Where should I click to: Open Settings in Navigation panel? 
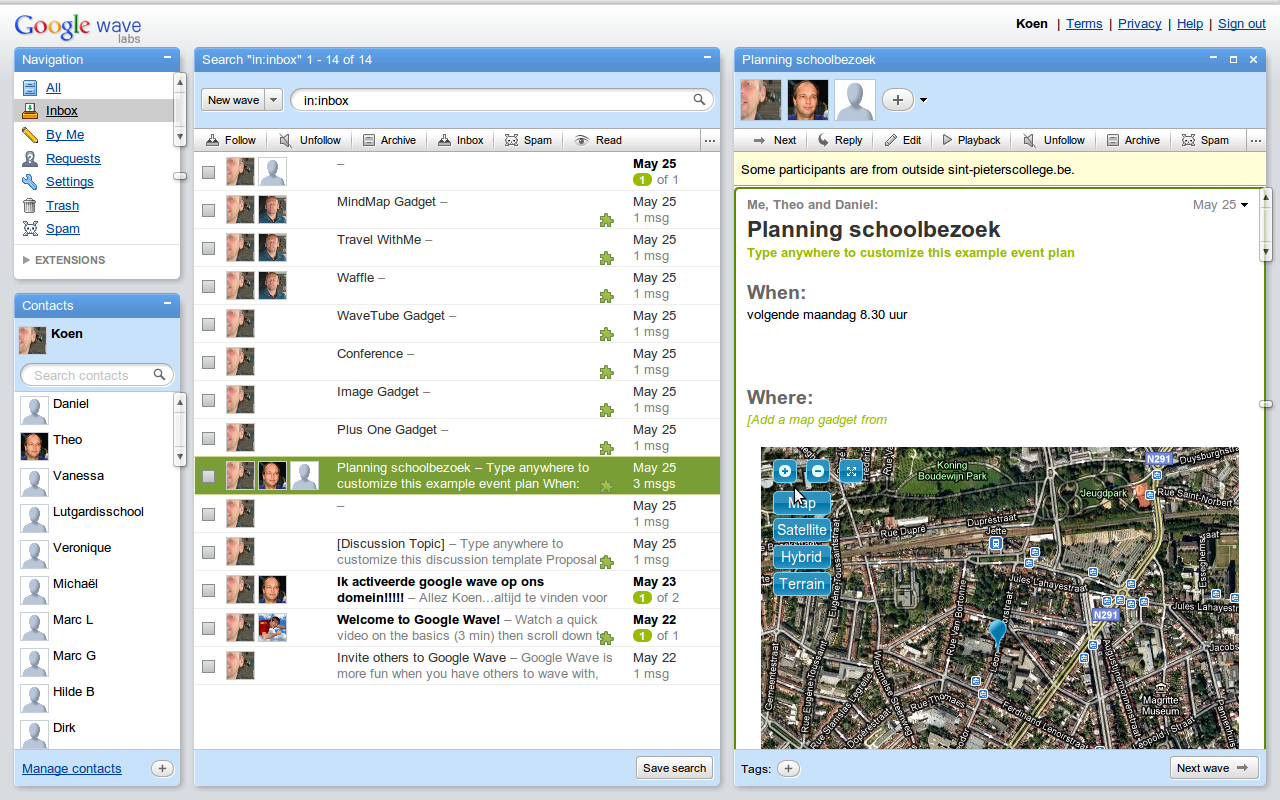[x=69, y=182]
